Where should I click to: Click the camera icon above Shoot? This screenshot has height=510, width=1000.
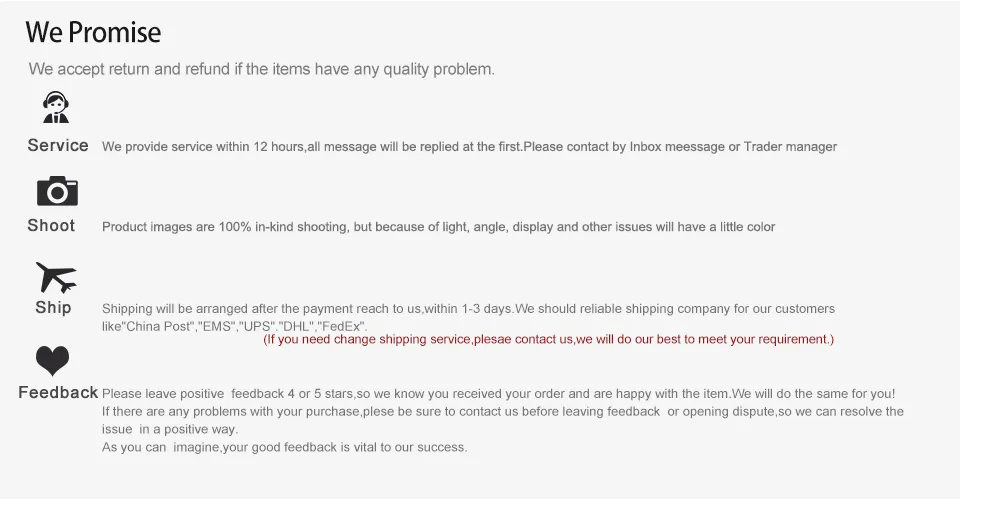click(x=57, y=191)
